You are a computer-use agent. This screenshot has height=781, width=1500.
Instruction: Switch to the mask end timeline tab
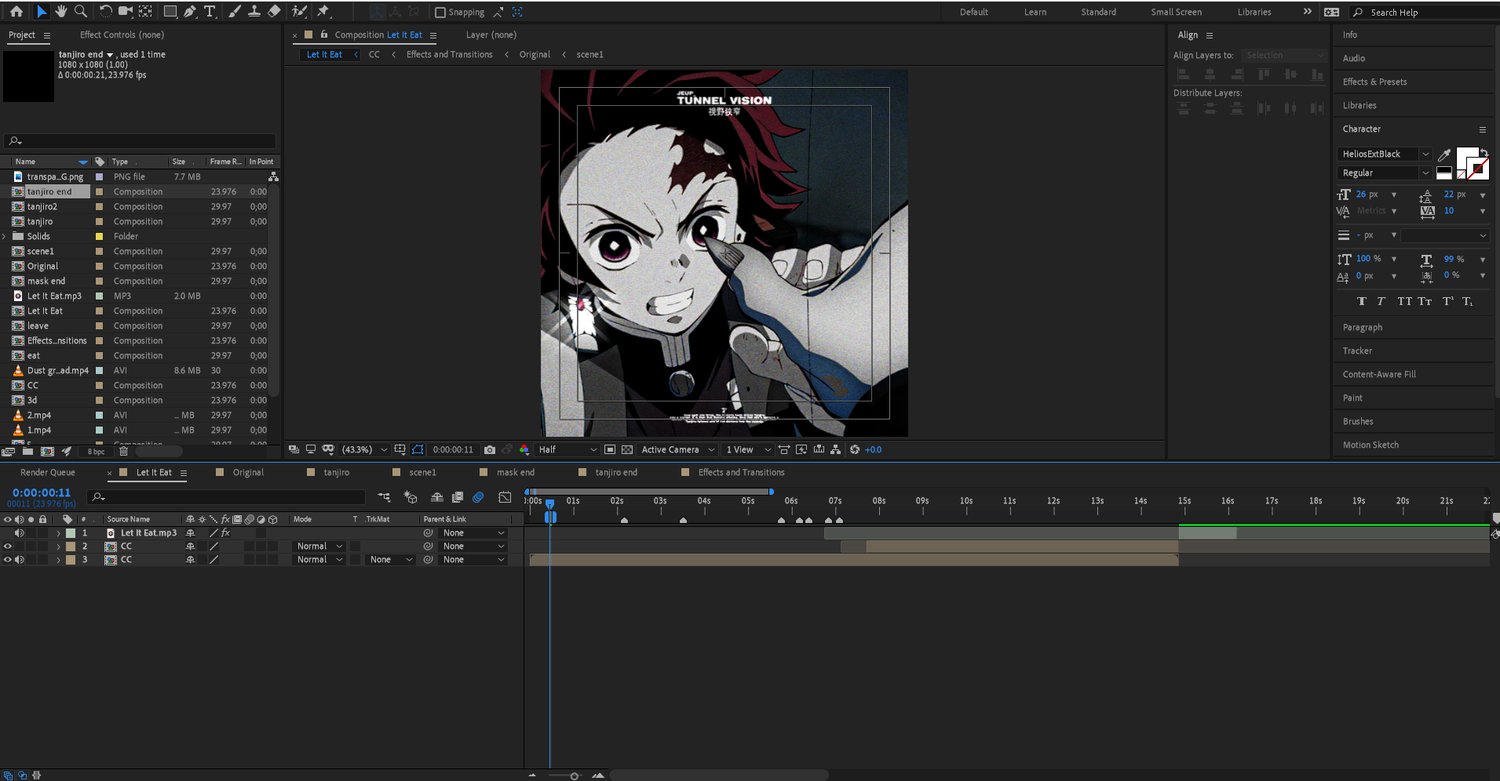pyautogui.click(x=516, y=473)
